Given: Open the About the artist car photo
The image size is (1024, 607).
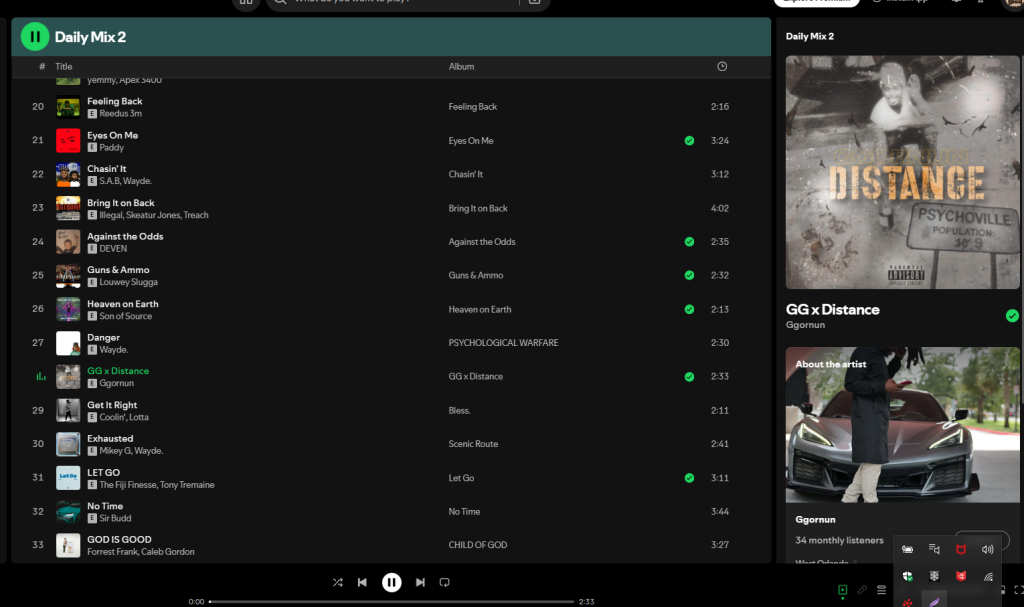Looking at the screenshot, I should [902, 425].
